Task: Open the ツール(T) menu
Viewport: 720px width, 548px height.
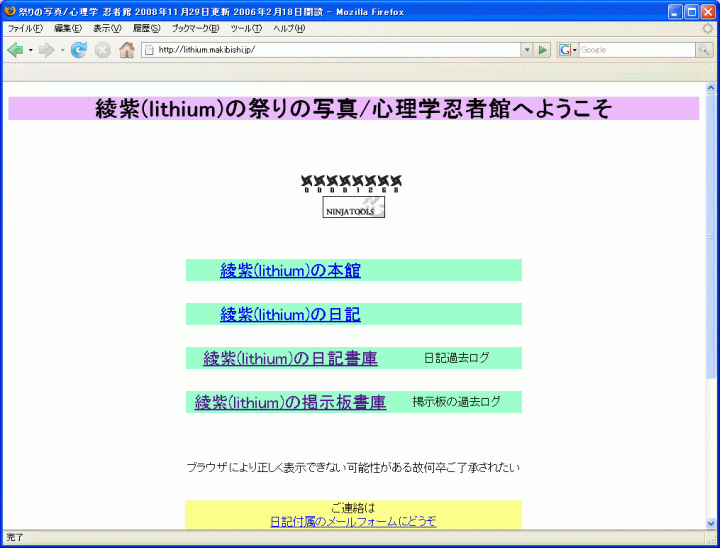Action: click(x=246, y=28)
